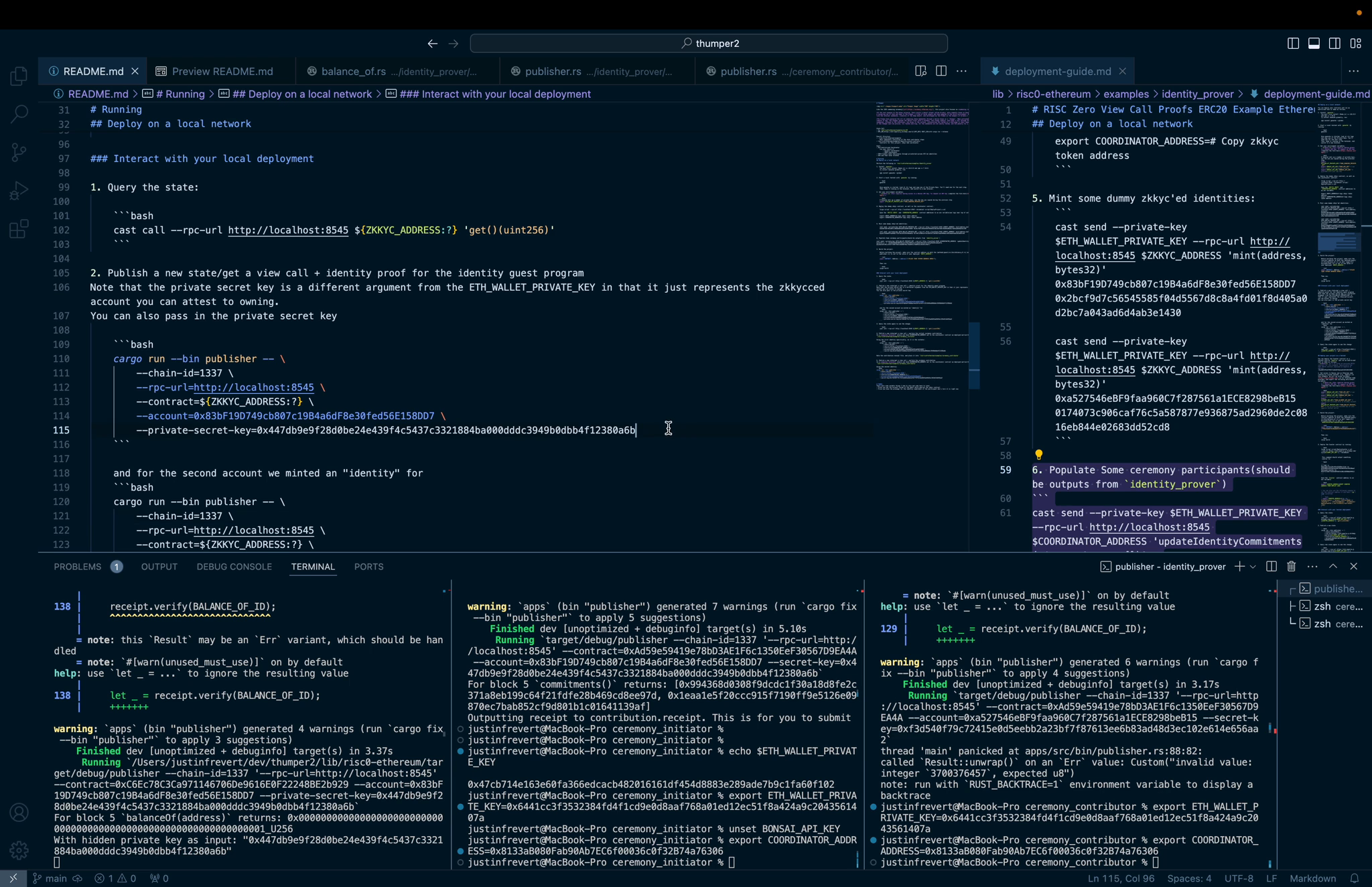Switch to publisher.rs ceremony_contributor tab
Screen dimensions: 1372x887
coord(803,71)
